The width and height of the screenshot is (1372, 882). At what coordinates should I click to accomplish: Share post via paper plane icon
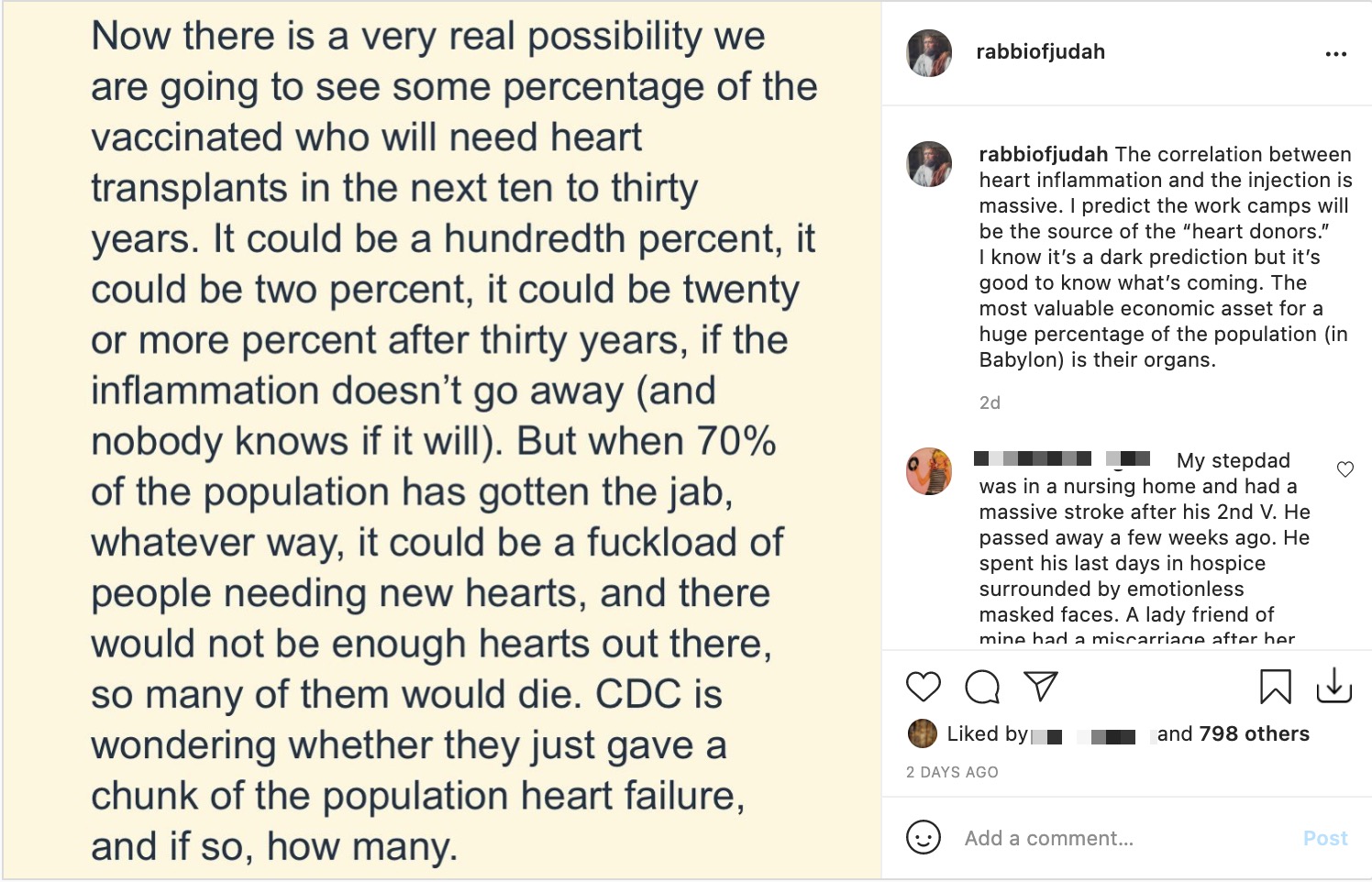tap(1041, 686)
